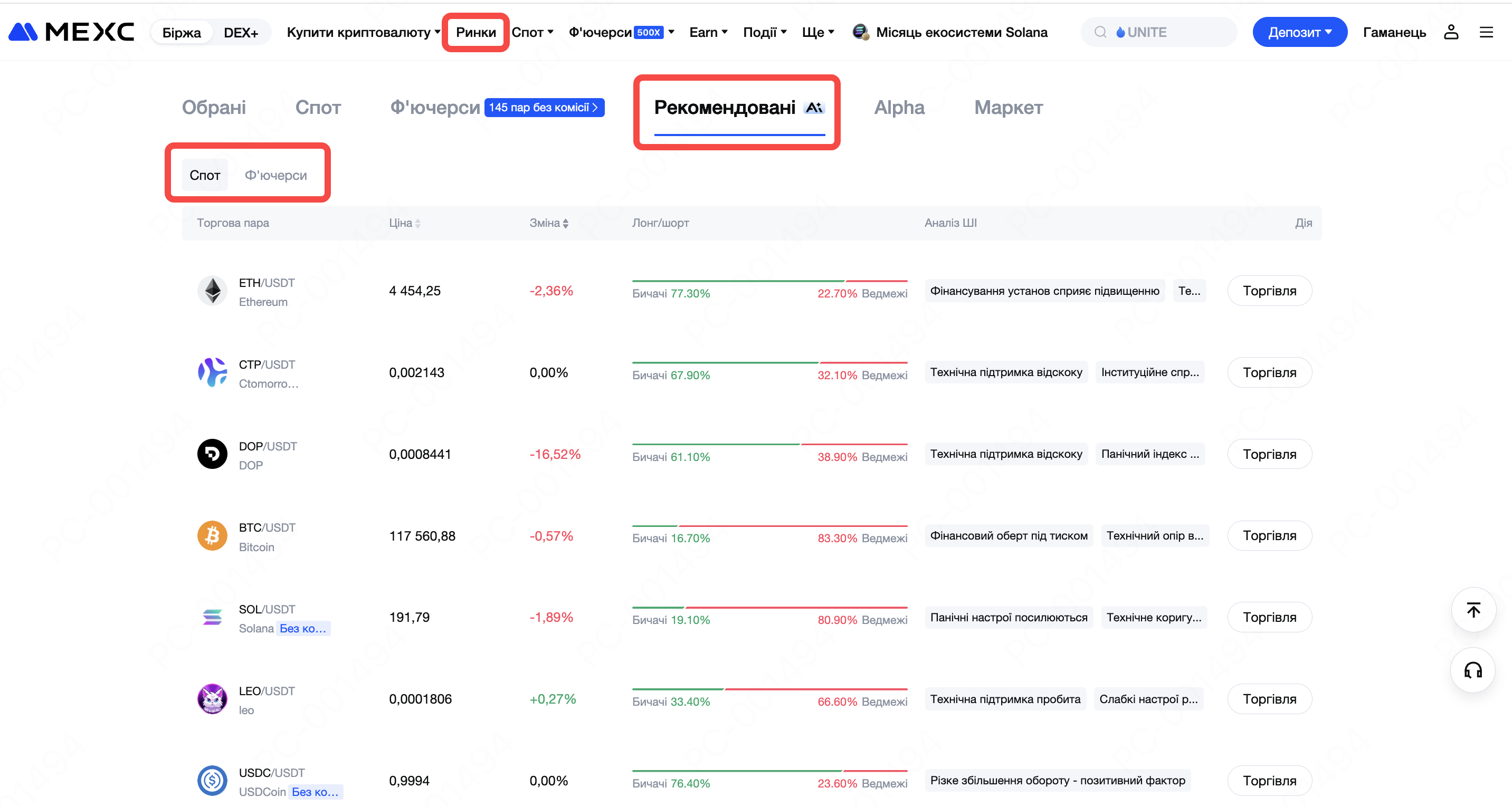Click the CTP coin icon
The image size is (1512, 807).
pos(213,372)
